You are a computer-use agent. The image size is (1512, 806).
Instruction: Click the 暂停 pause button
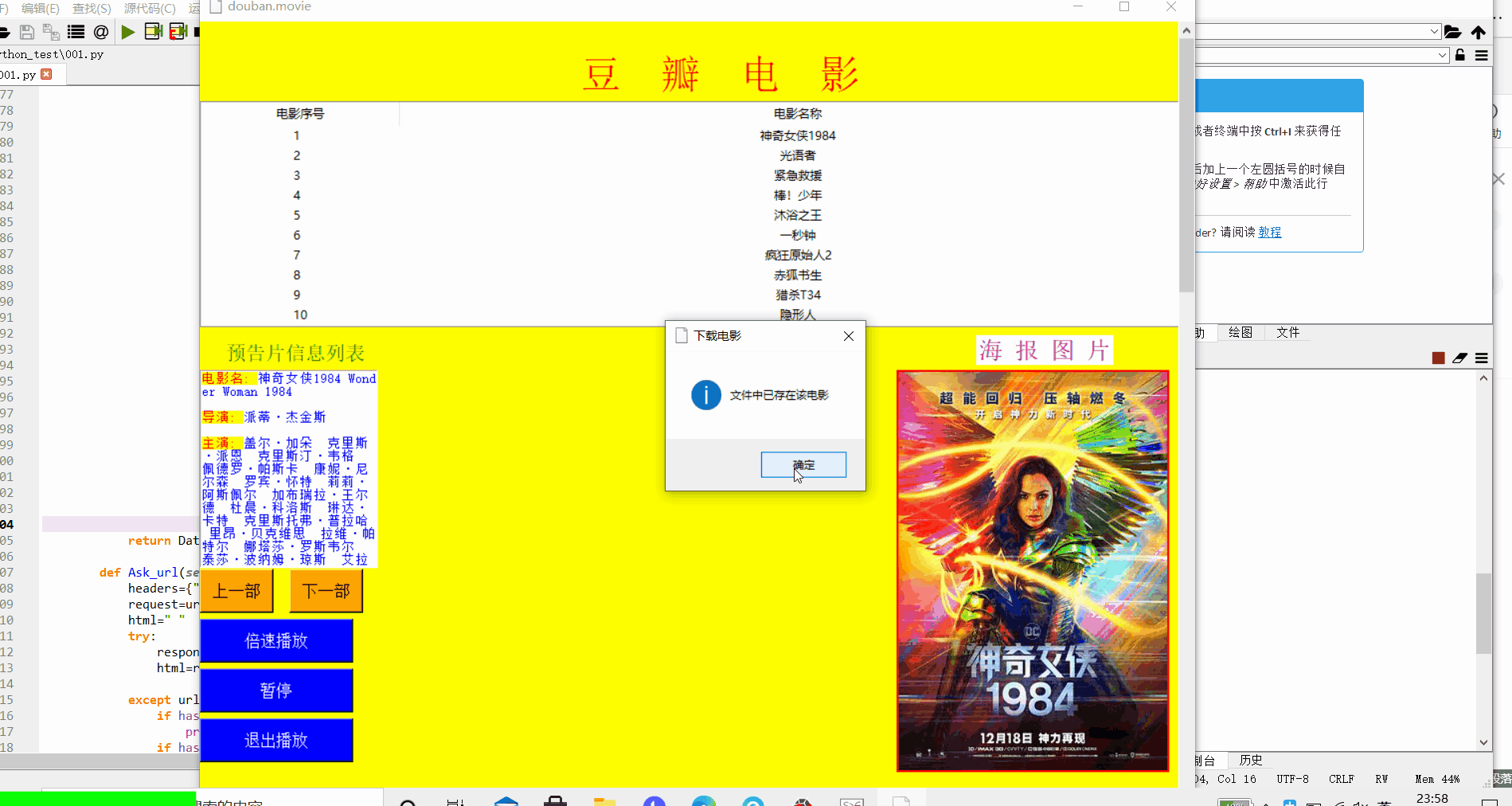click(276, 691)
